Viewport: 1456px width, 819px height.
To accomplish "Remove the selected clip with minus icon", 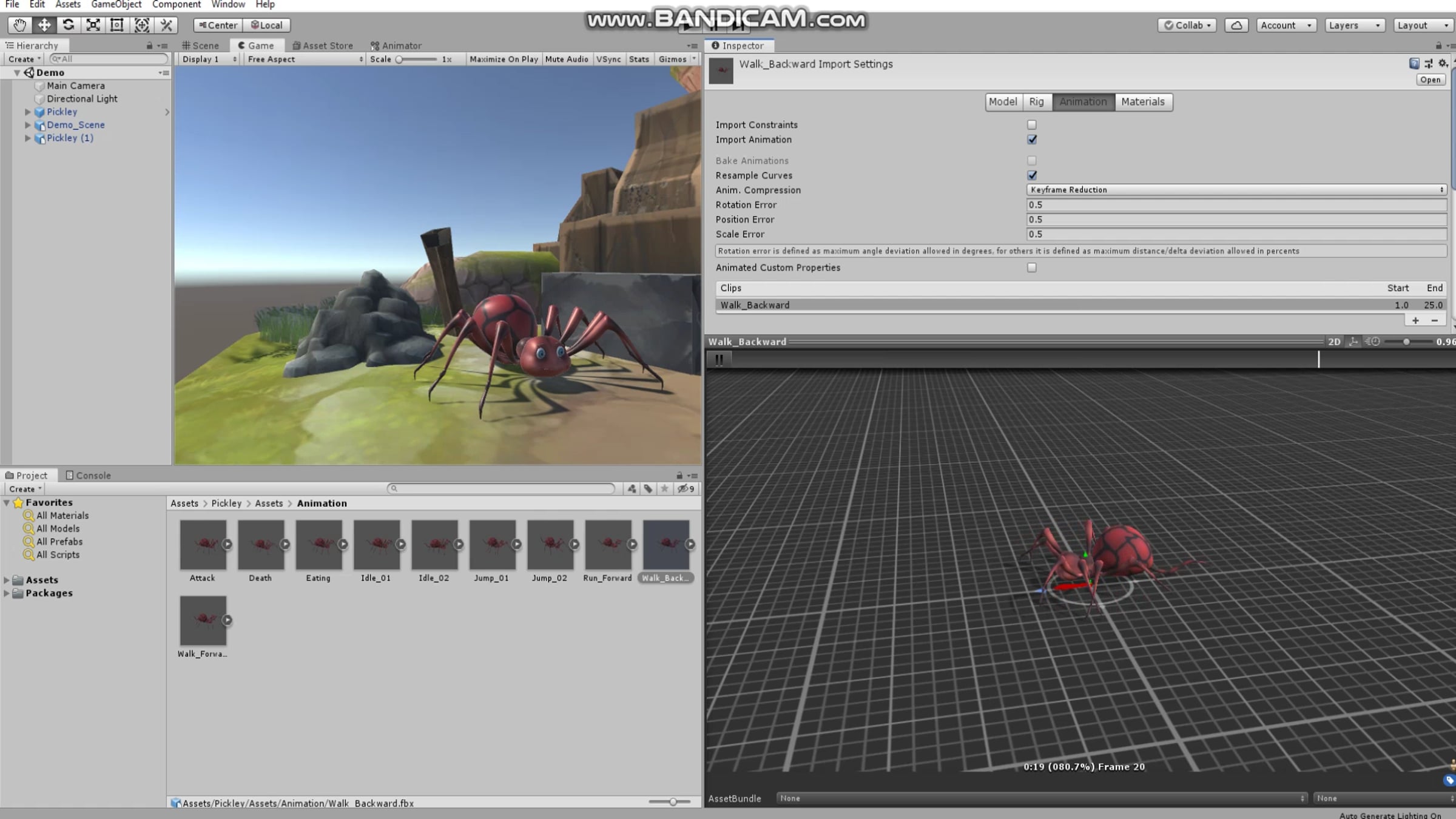I will tap(1435, 320).
